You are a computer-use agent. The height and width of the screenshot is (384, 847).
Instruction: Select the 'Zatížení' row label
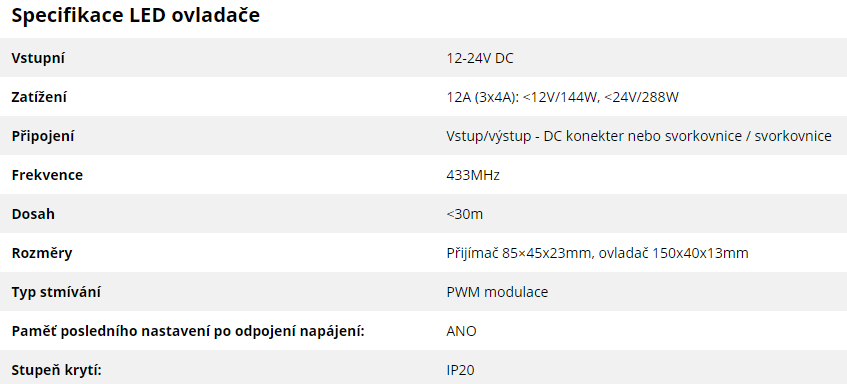(39, 97)
